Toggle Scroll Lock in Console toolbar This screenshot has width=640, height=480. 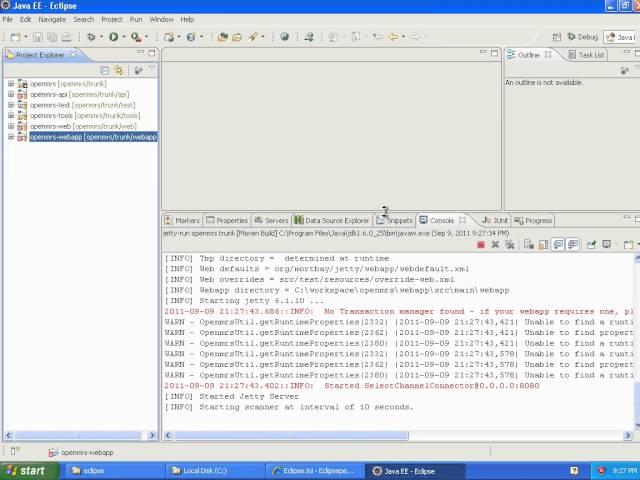(543, 244)
